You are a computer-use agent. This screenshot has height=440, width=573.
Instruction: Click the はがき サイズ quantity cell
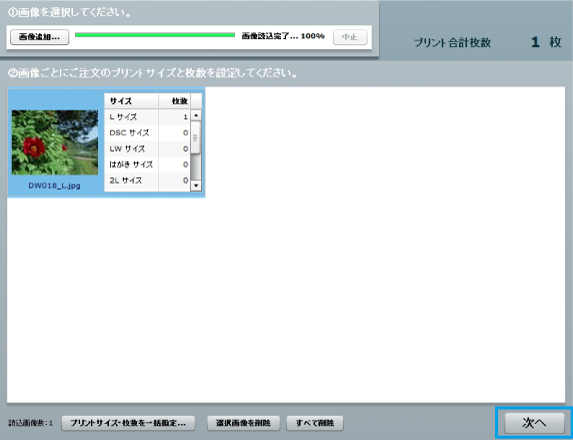tap(174, 164)
